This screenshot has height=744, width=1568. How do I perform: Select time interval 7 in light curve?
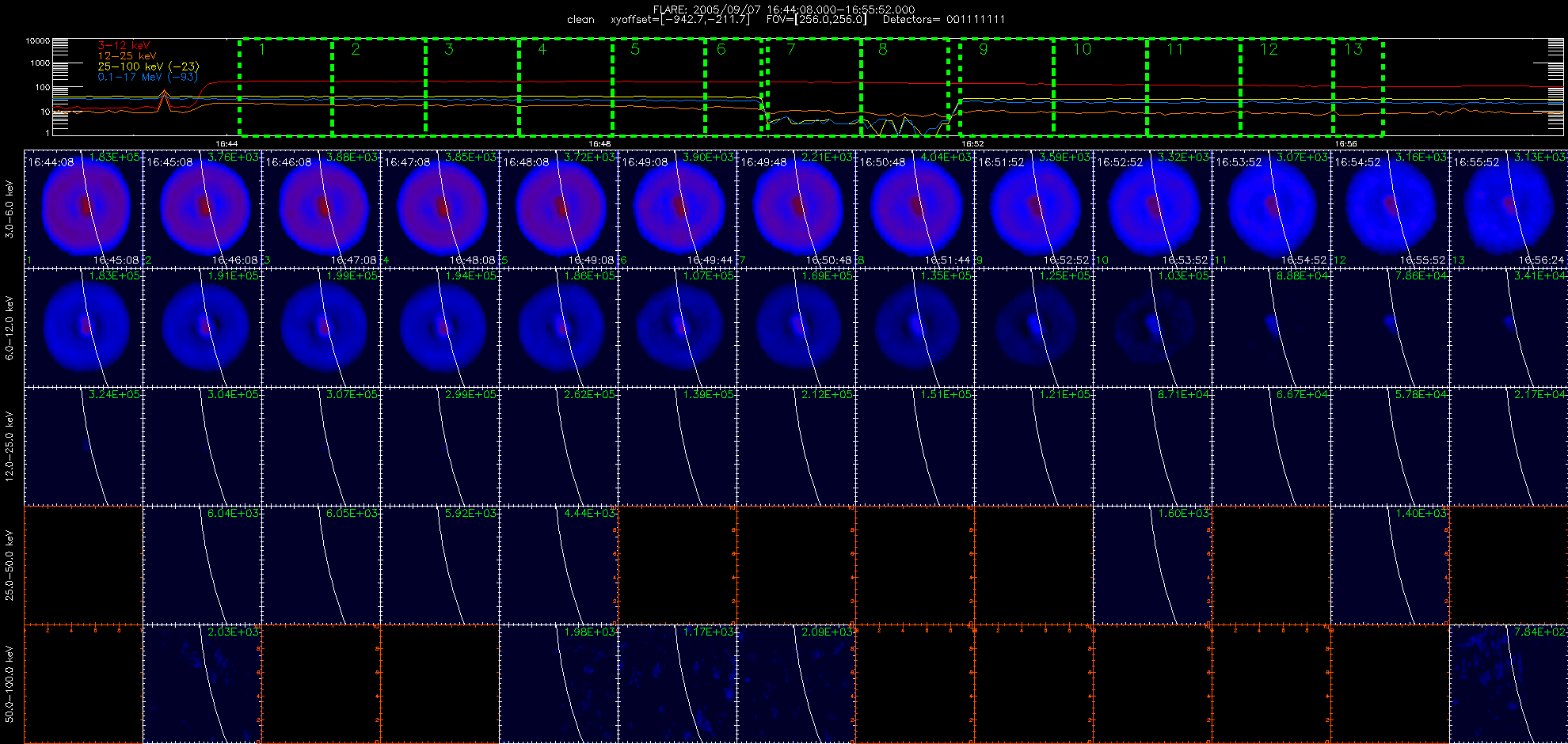click(x=814, y=87)
